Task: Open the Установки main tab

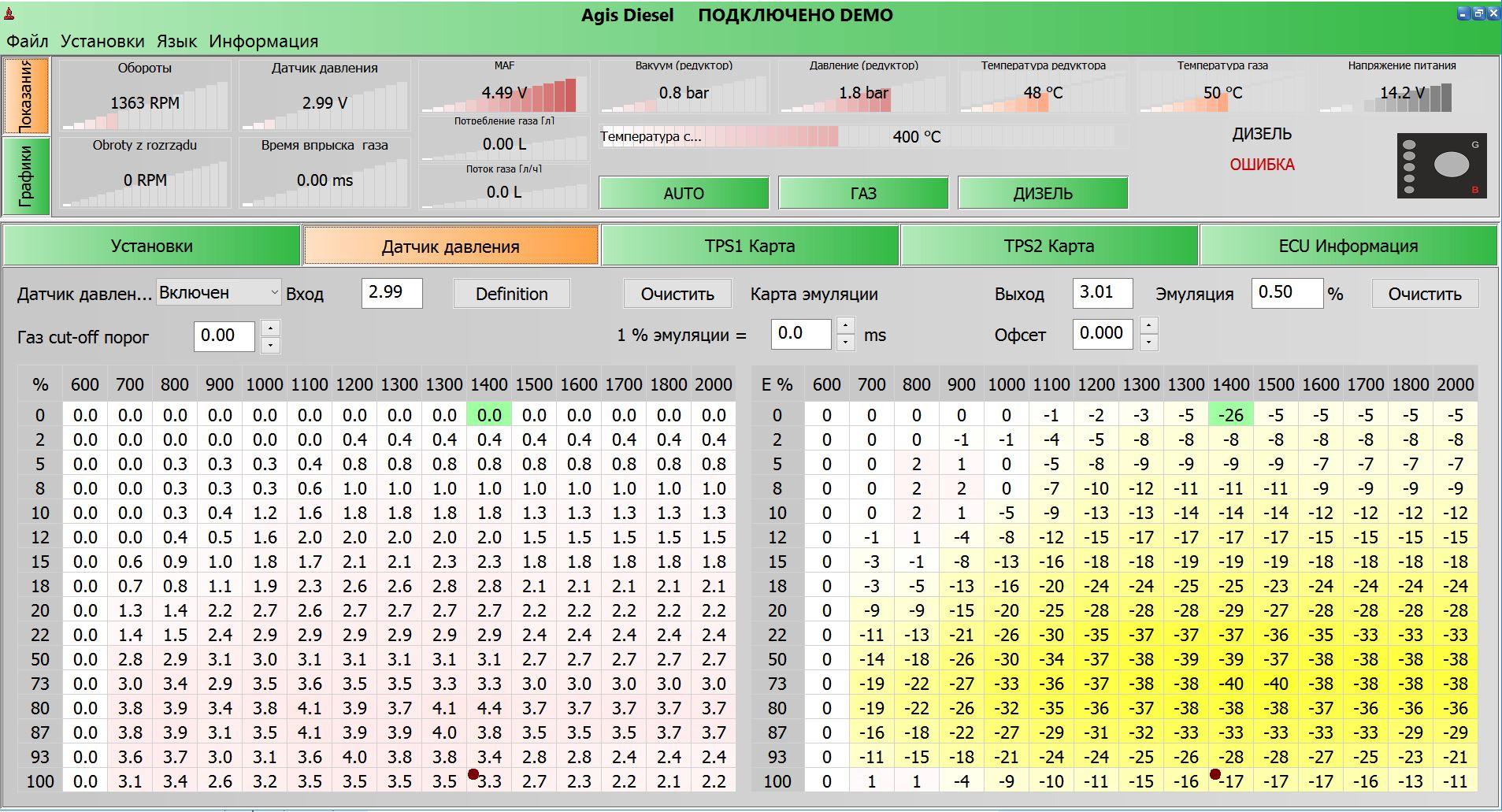Action: (152, 246)
